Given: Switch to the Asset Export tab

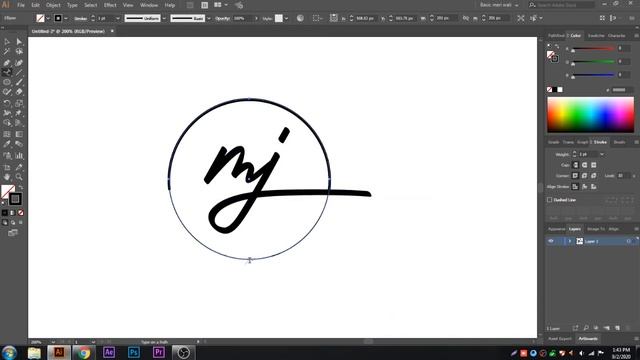Looking at the screenshot, I should 560,339.
